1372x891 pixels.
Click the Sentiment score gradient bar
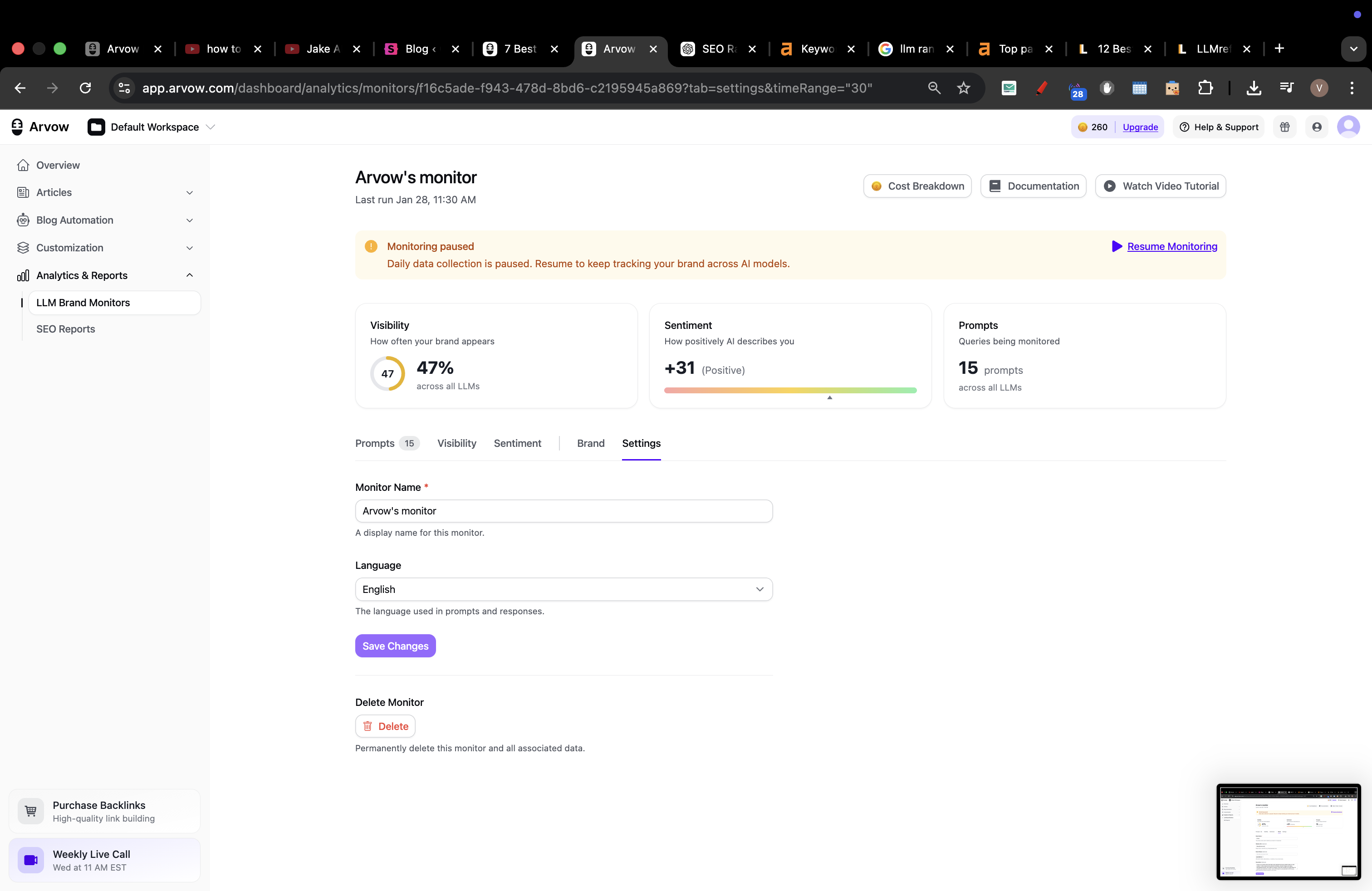790,391
